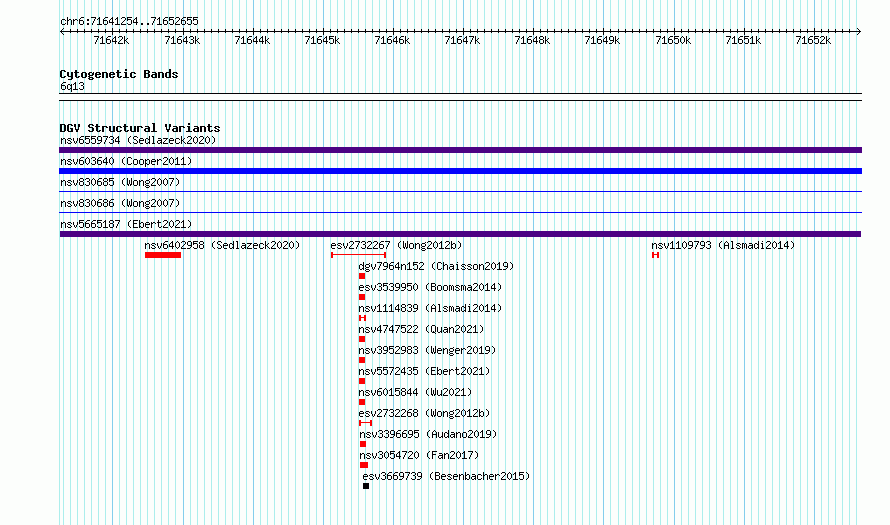Click the DGV Structural Variants track title
This screenshot has width=890, height=525.
(x=140, y=128)
